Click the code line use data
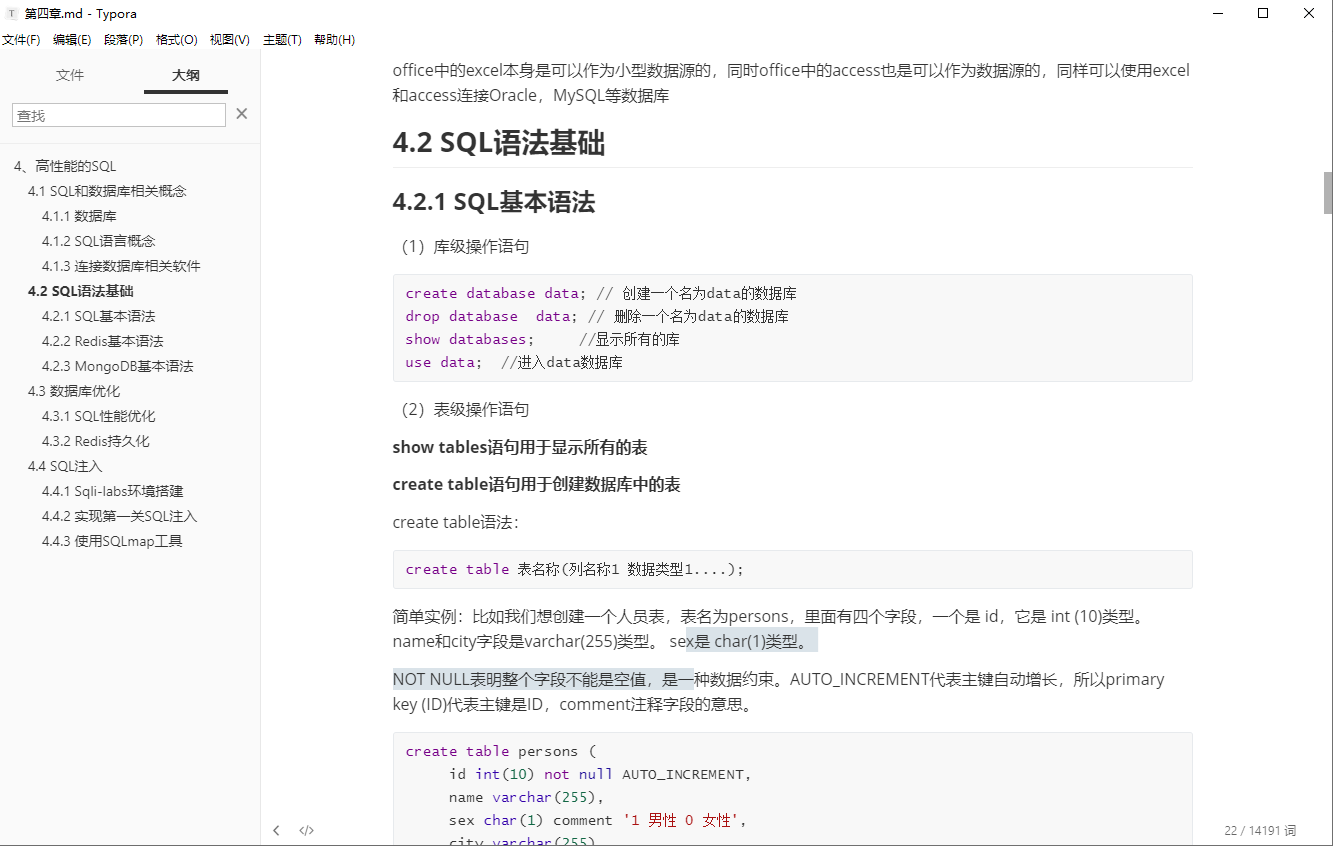Screen dimensions: 1333x846 click(514, 362)
